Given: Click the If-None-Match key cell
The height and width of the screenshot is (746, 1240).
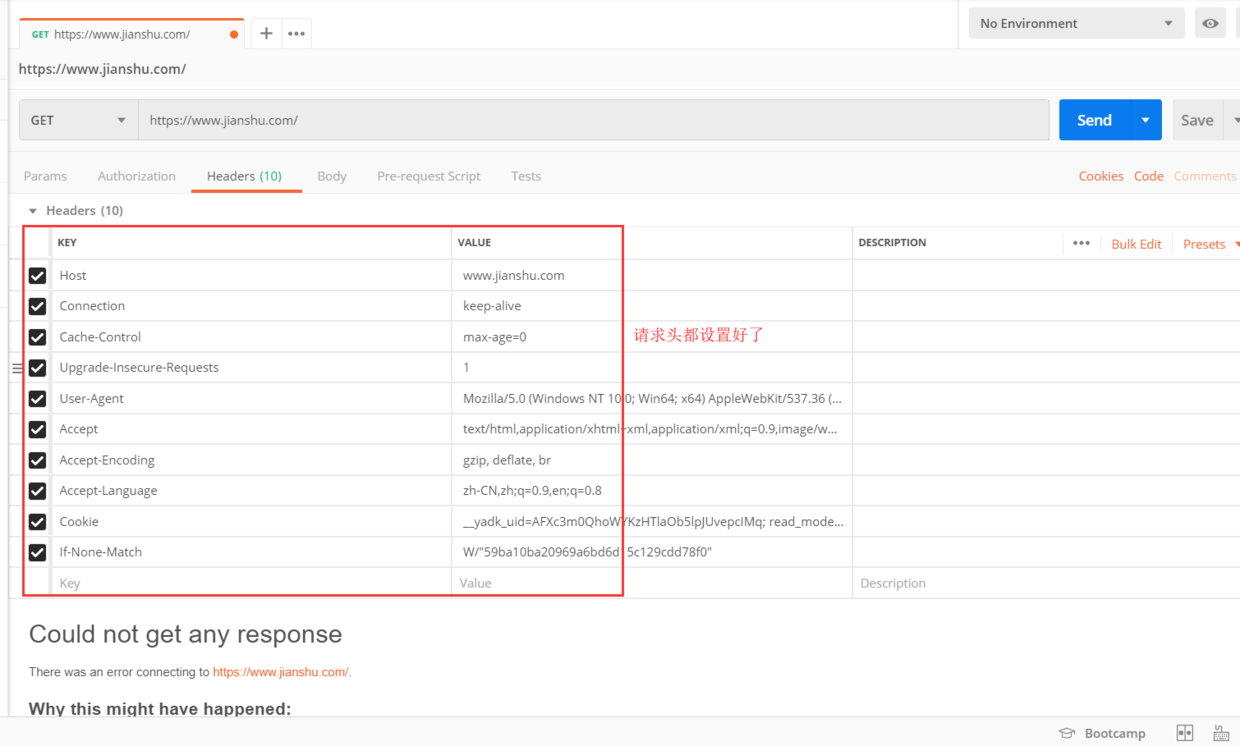Looking at the screenshot, I should tap(251, 552).
